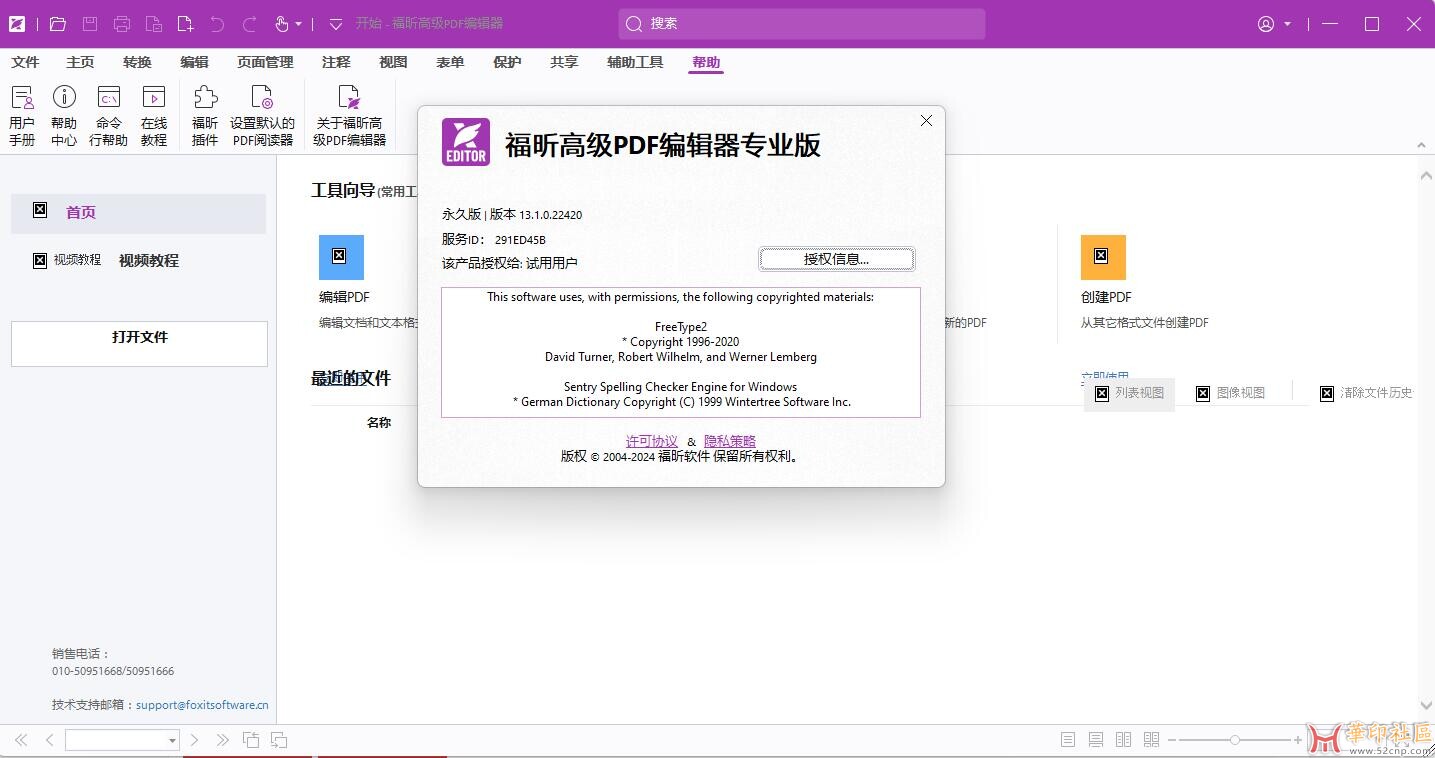
Task: Go to previous page arrow icon
Action: [x=49, y=740]
